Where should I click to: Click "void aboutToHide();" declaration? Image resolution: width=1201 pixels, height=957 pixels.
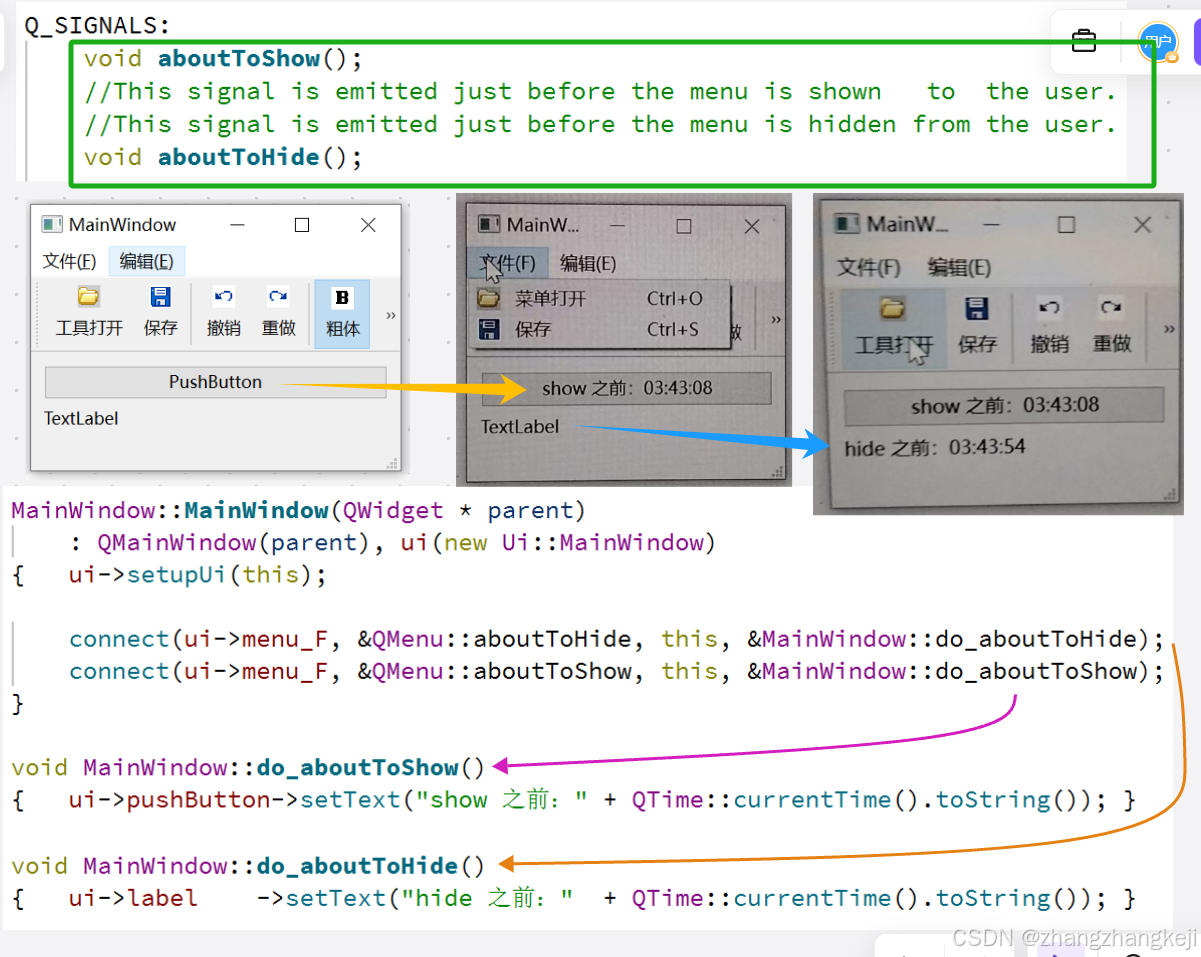point(222,157)
